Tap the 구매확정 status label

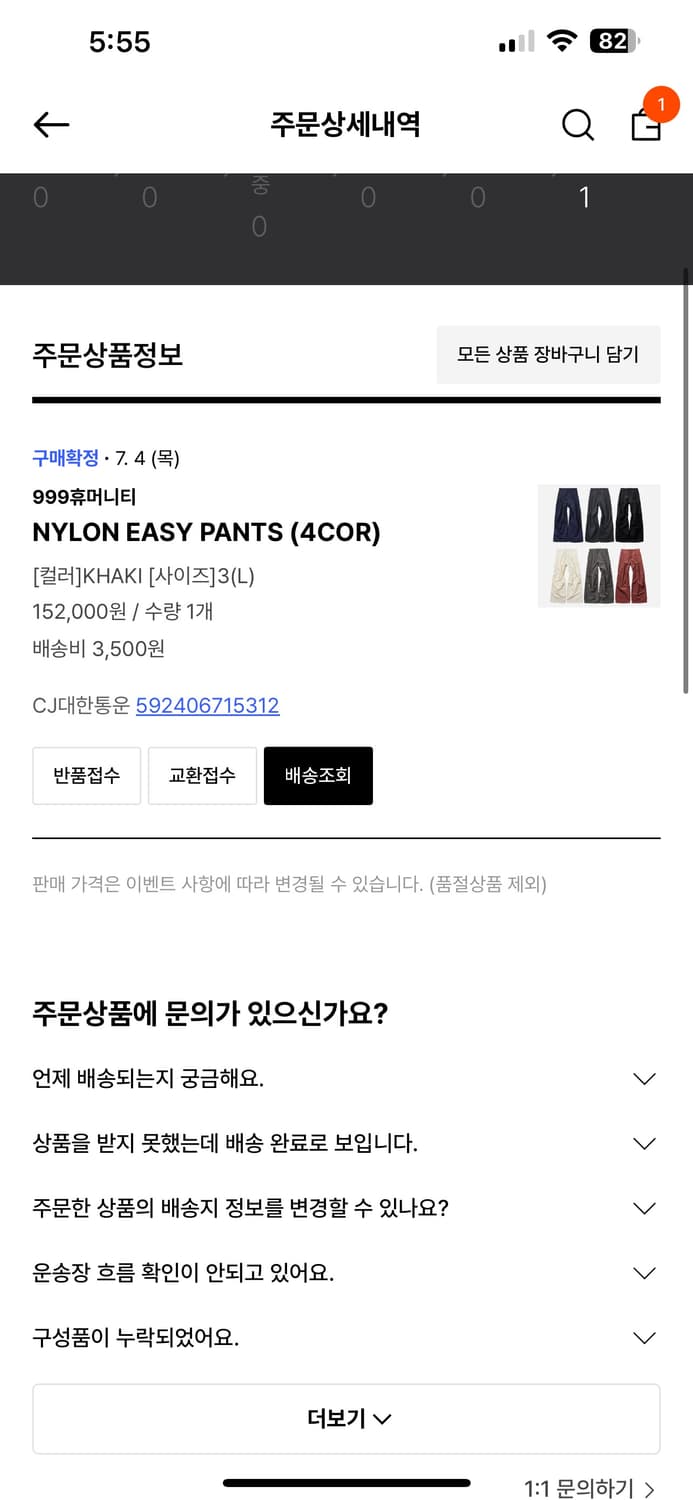(x=64, y=458)
